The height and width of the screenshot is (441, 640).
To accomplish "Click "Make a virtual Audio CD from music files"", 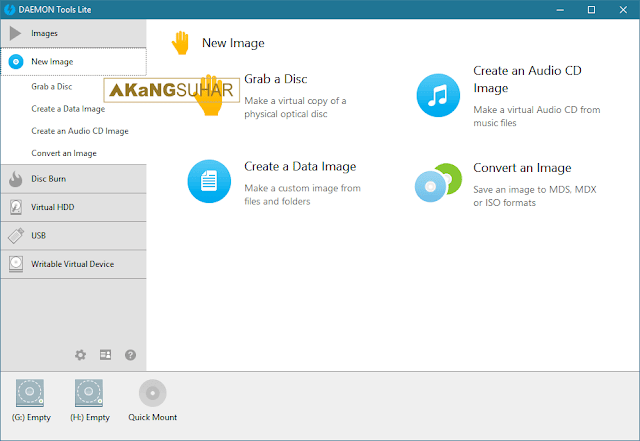I will [537, 116].
